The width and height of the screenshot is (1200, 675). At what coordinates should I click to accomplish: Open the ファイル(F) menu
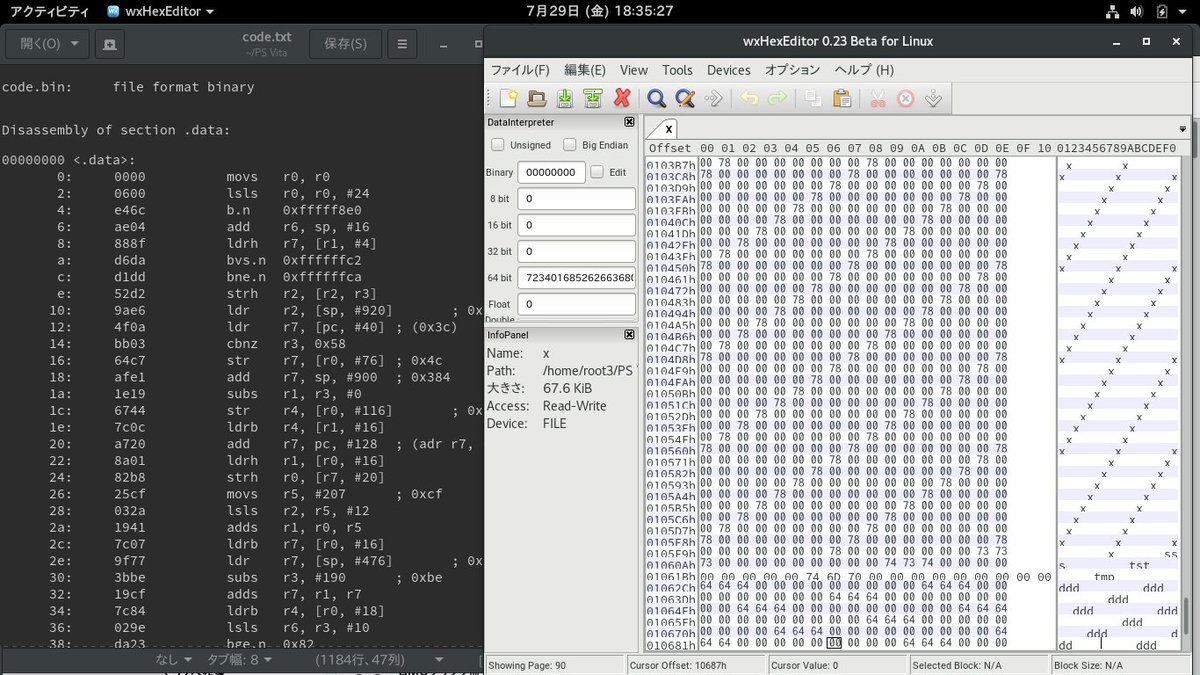(x=520, y=70)
